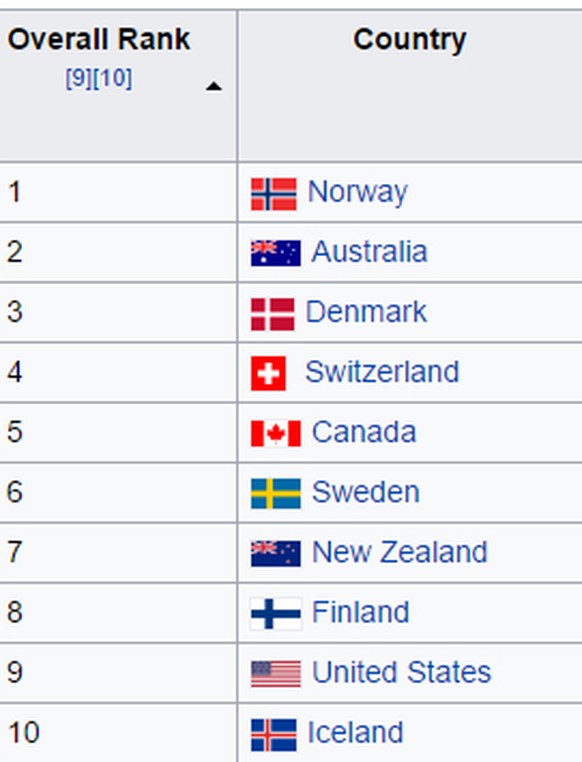Image resolution: width=582 pixels, height=762 pixels.
Task: Click the Finland flag icon
Action: (275, 613)
